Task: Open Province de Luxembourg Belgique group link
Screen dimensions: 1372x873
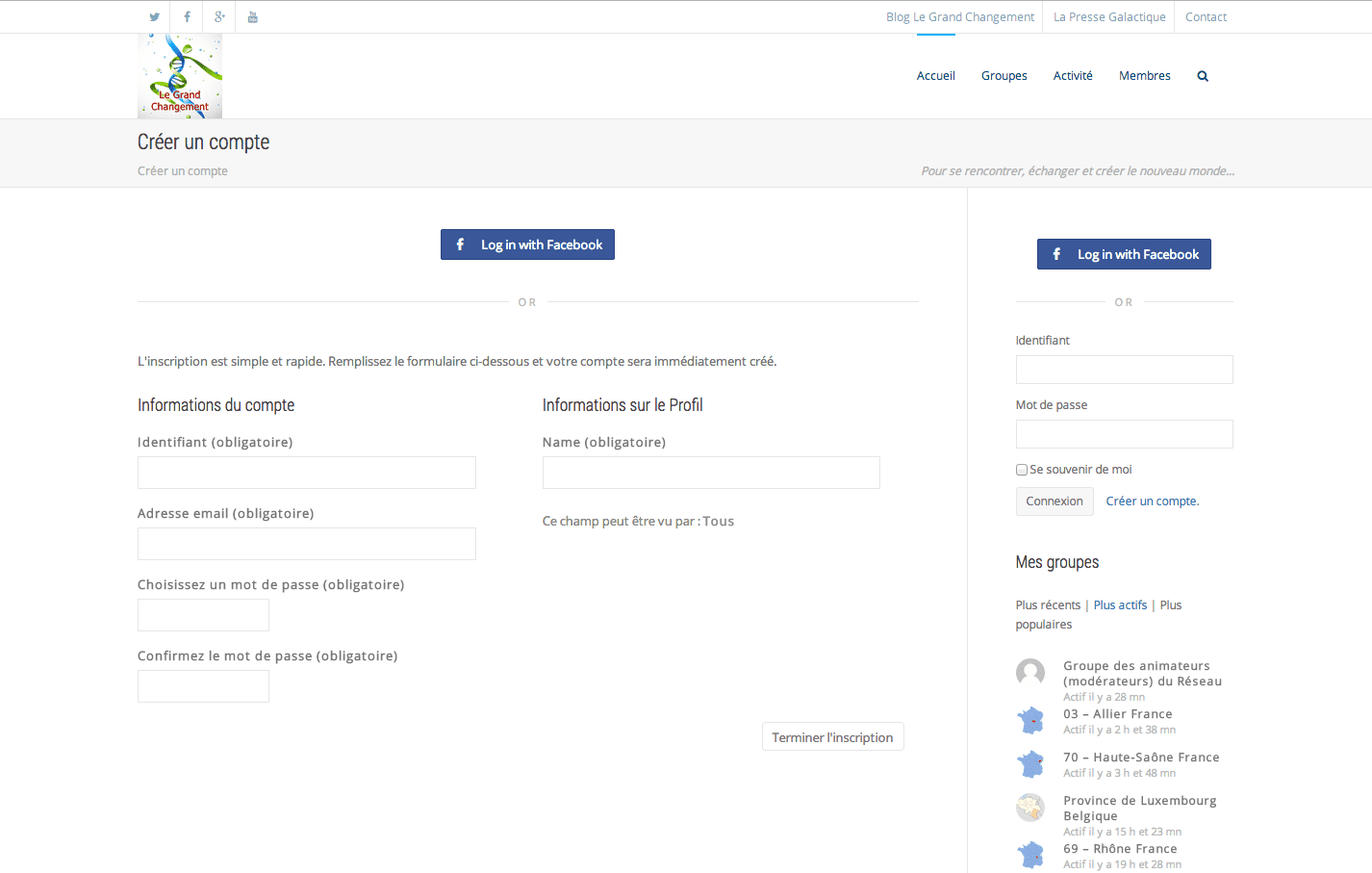Action: click(x=1140, y=809)
